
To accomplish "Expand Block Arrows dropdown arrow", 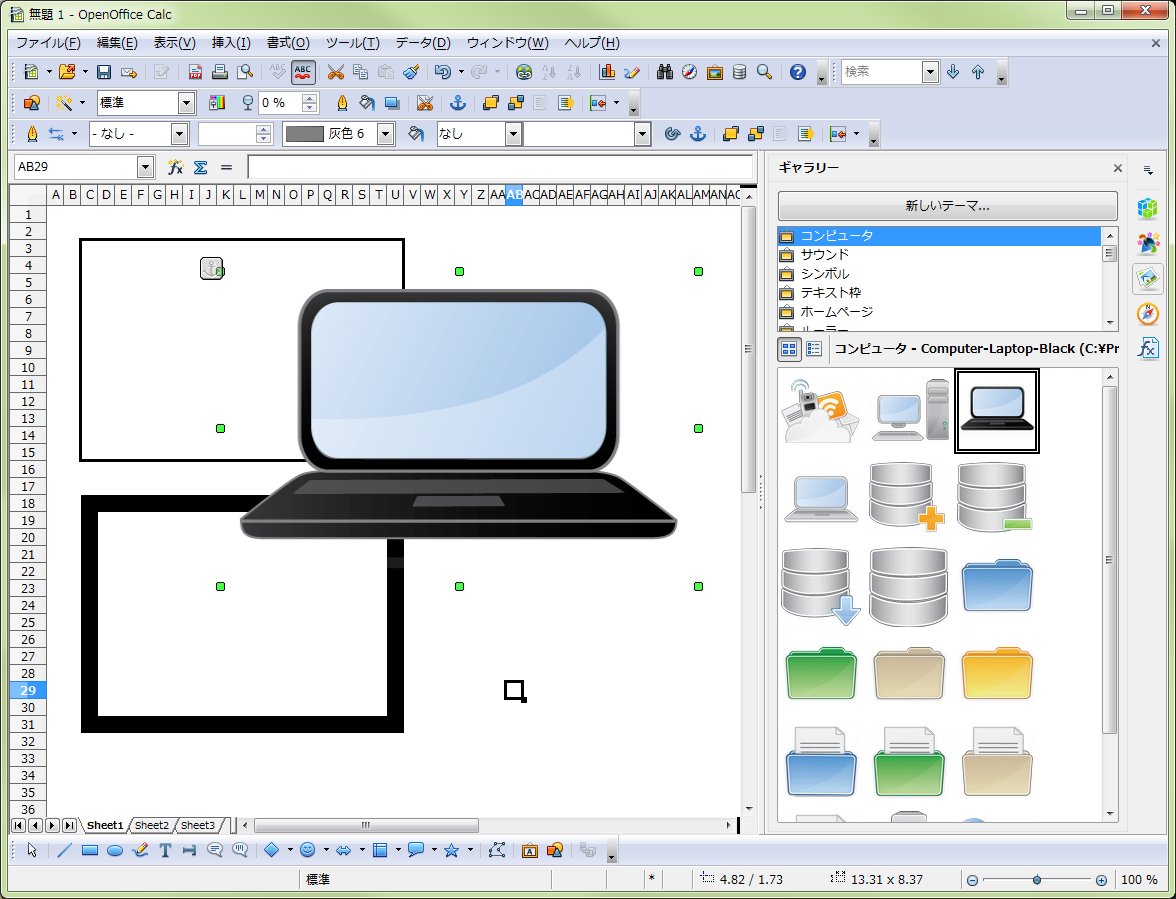I will pos(362,850).
